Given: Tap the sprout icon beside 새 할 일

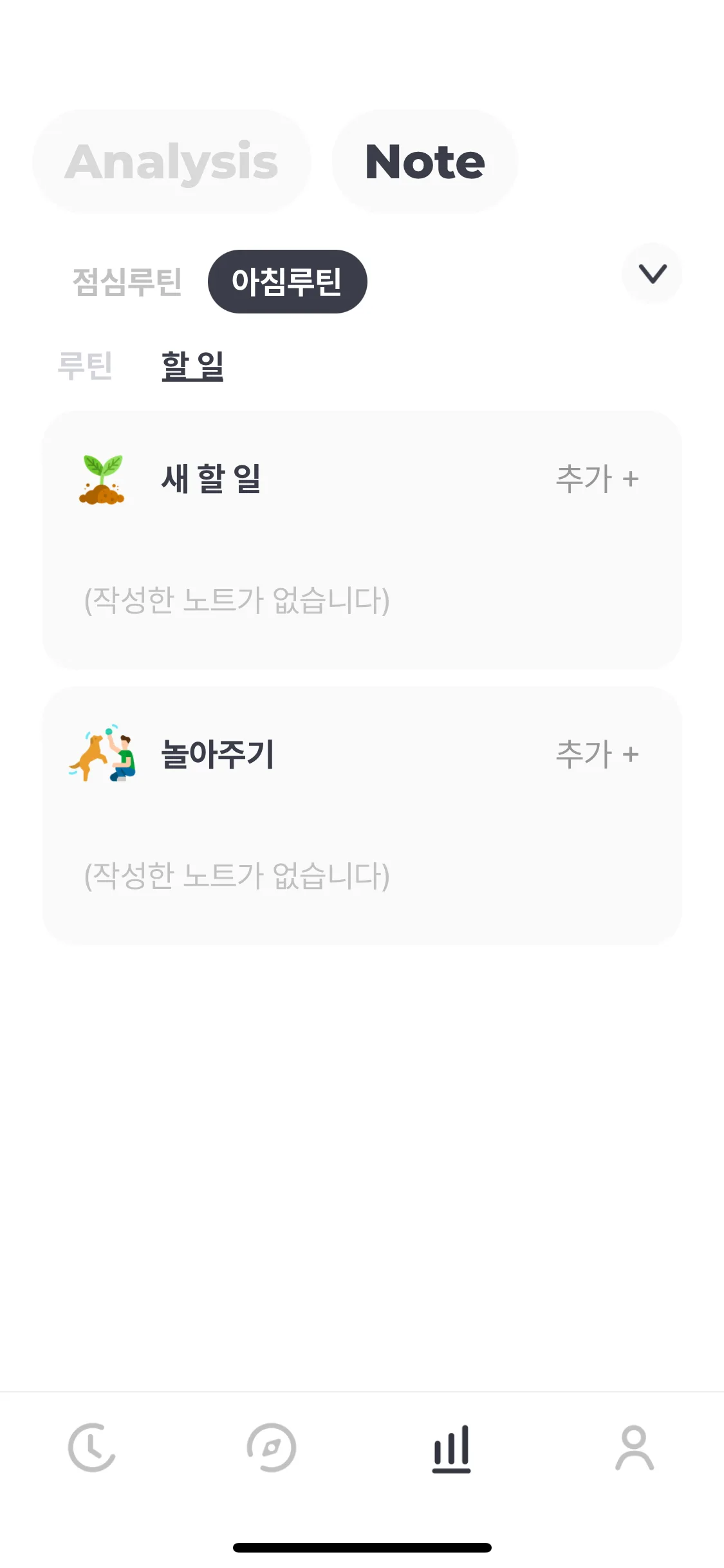Looking at the screenshot, I should click(102, 480).
